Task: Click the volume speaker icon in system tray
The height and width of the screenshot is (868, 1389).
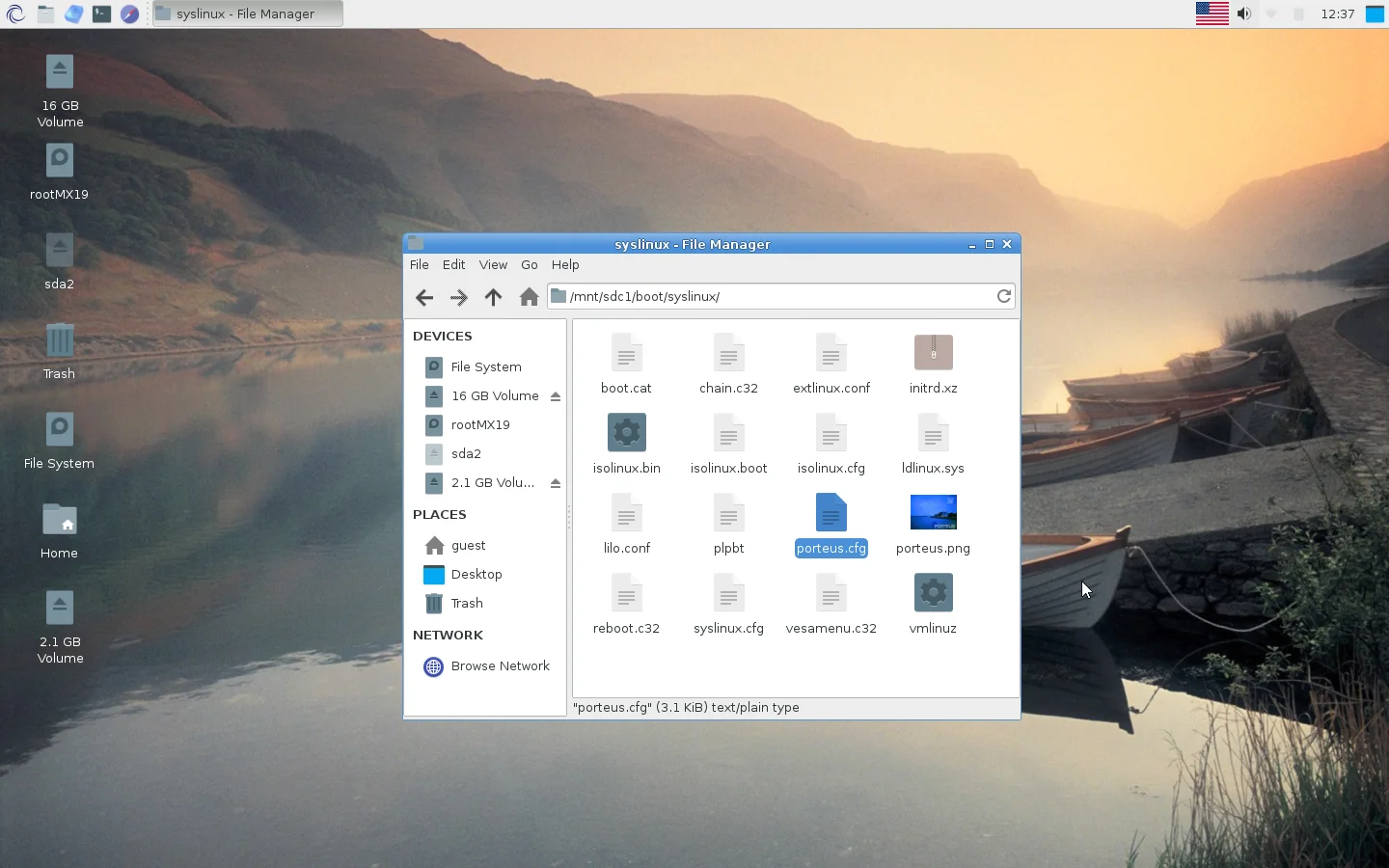Action: [x=1243, y=14]
